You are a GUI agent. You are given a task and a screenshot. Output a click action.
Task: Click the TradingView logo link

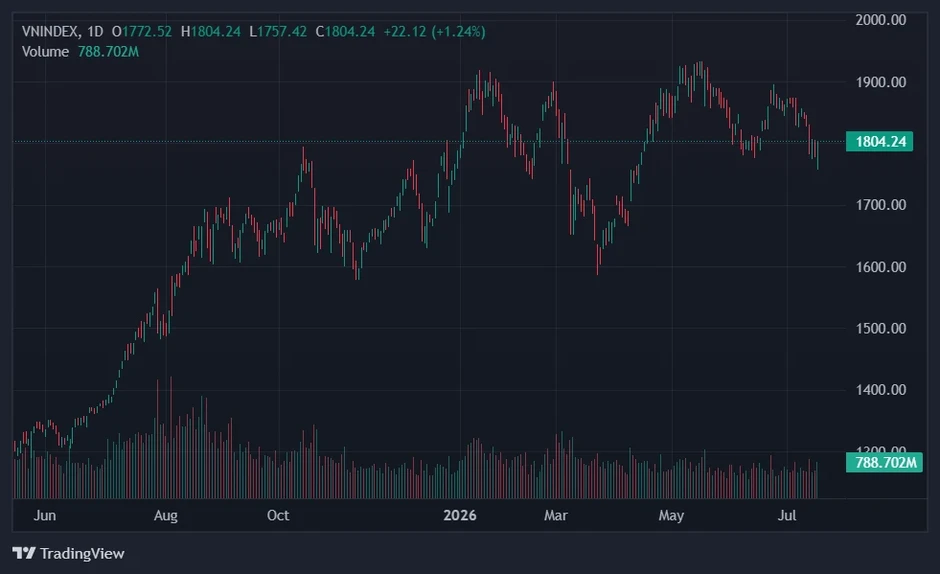tap(68, 553)
